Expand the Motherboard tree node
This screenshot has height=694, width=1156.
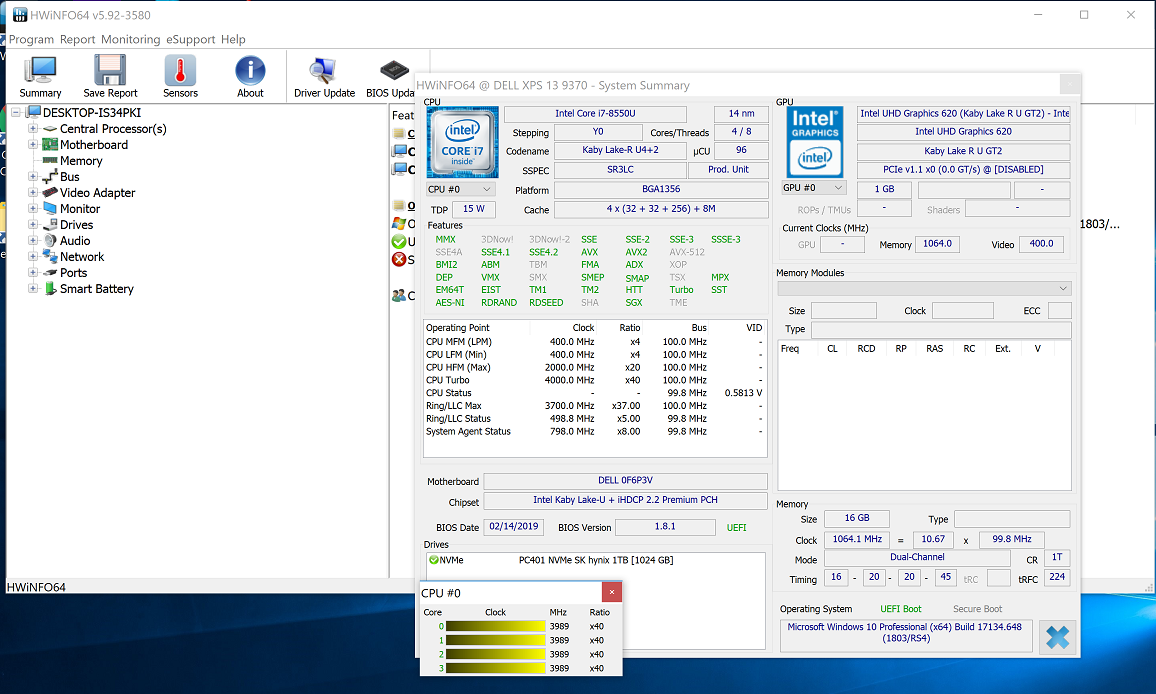tap(32, 145)
